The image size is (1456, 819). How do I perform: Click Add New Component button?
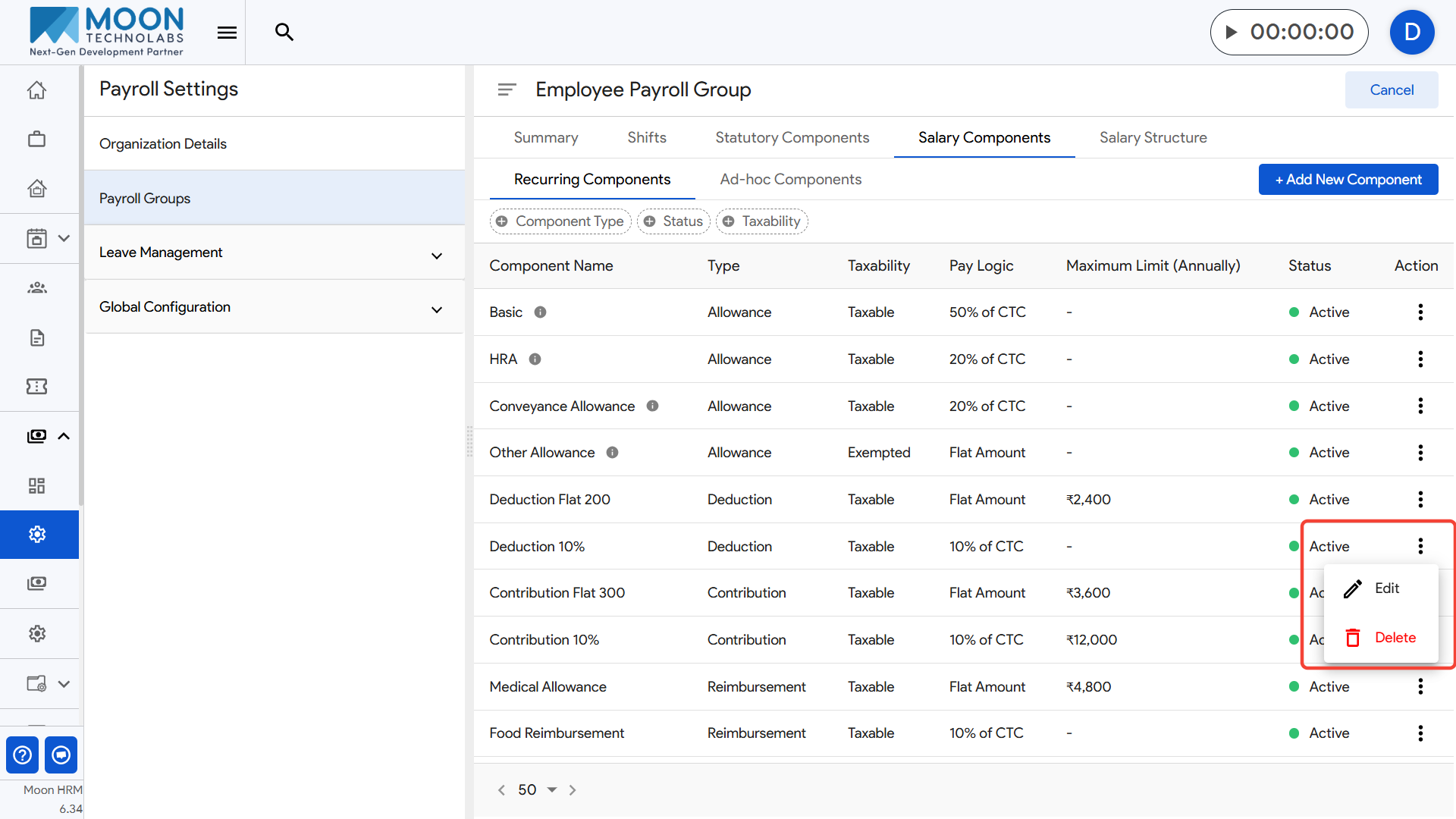click(x=1348, y=180)
